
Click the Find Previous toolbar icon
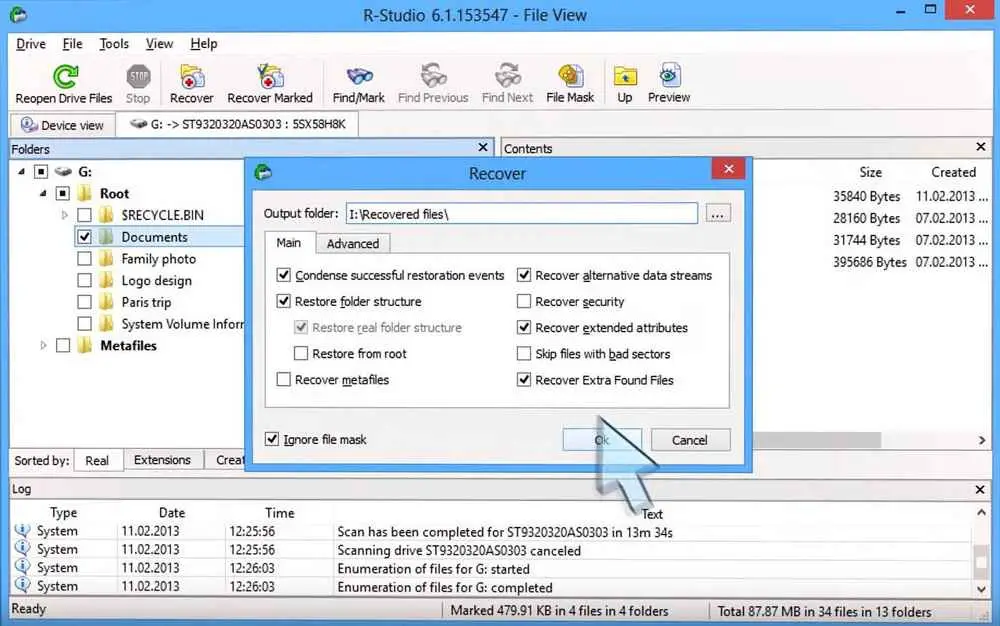click(x=434, y=76)
